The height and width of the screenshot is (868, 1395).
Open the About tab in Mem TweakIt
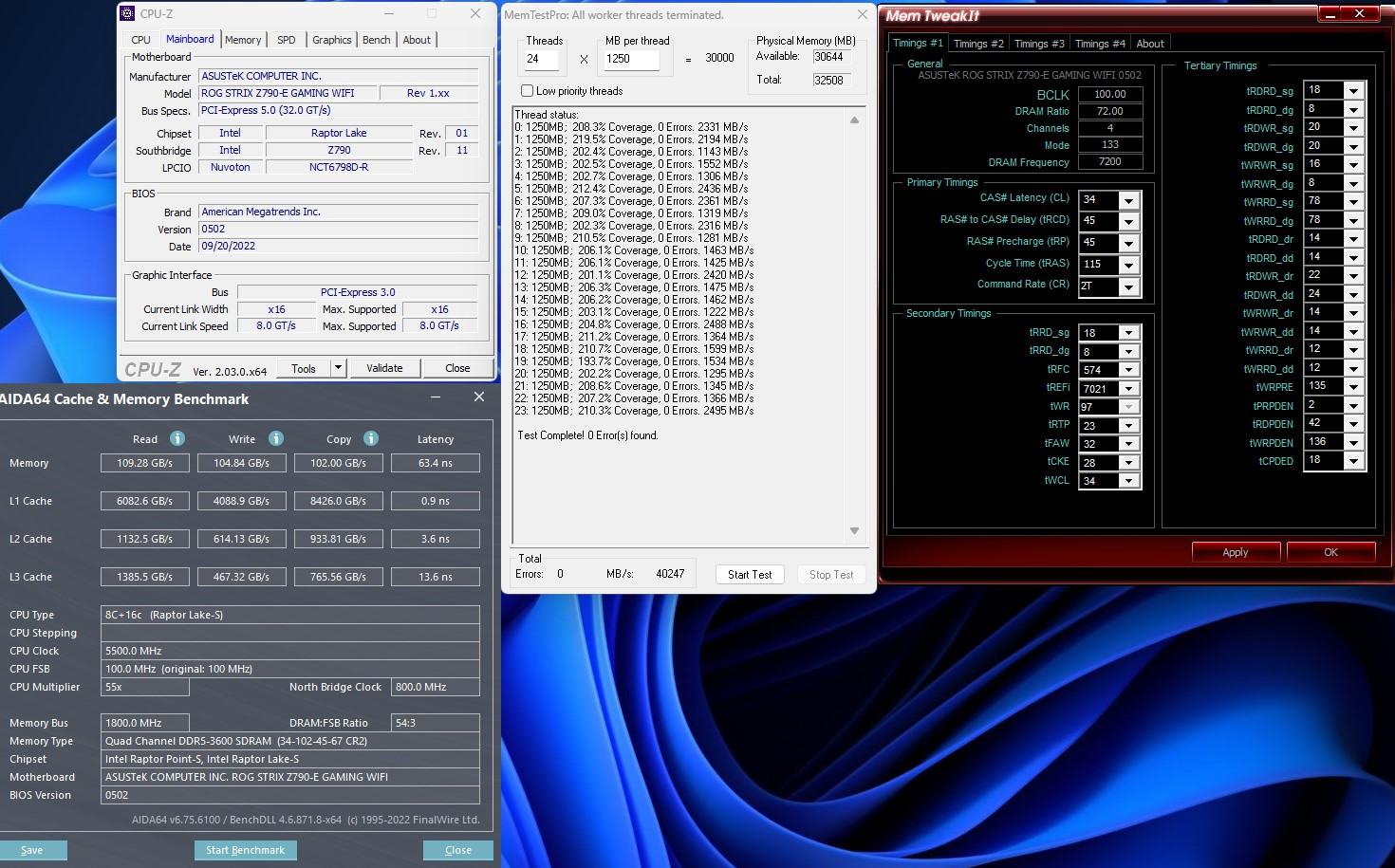[1150, 44]
